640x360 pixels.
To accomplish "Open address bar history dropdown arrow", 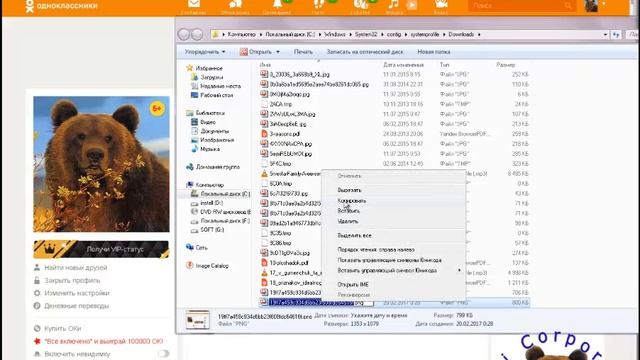I will pyautogui.click(x=605, y=35).
